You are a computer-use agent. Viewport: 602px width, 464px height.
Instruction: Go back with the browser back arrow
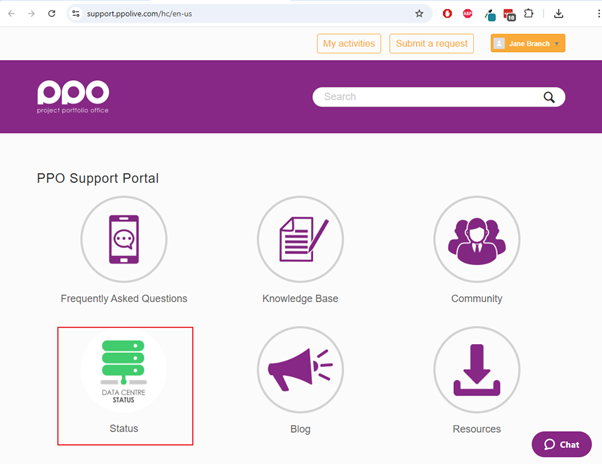(x=12, y=14)
